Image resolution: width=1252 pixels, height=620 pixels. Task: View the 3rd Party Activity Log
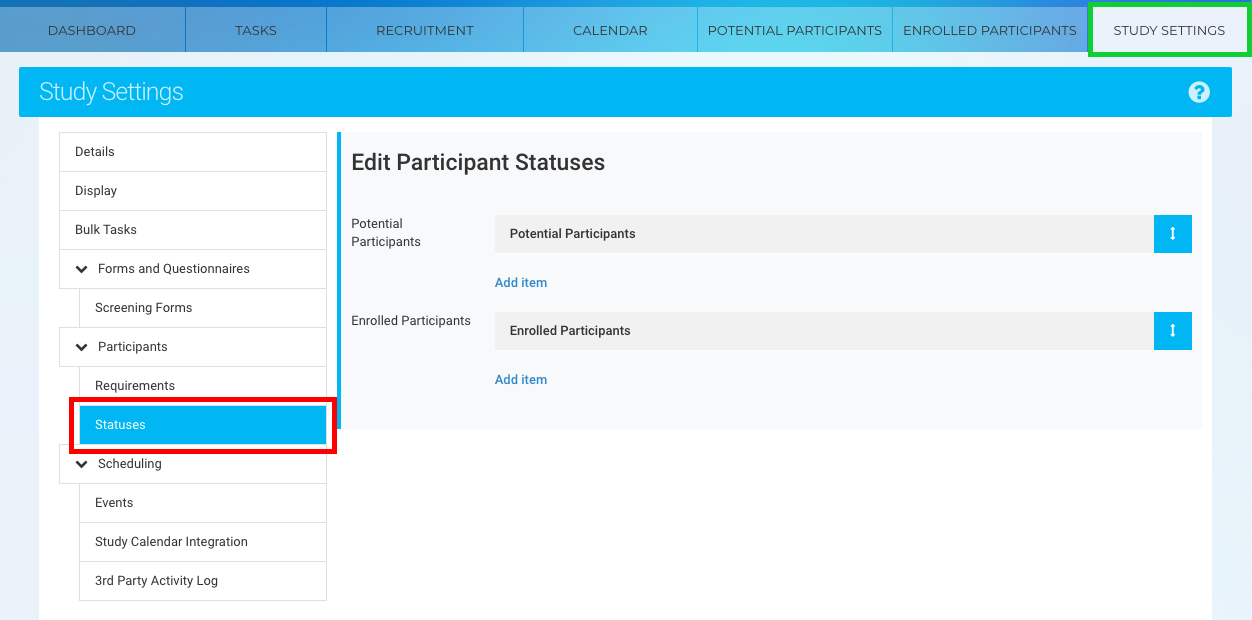point(156,581)
